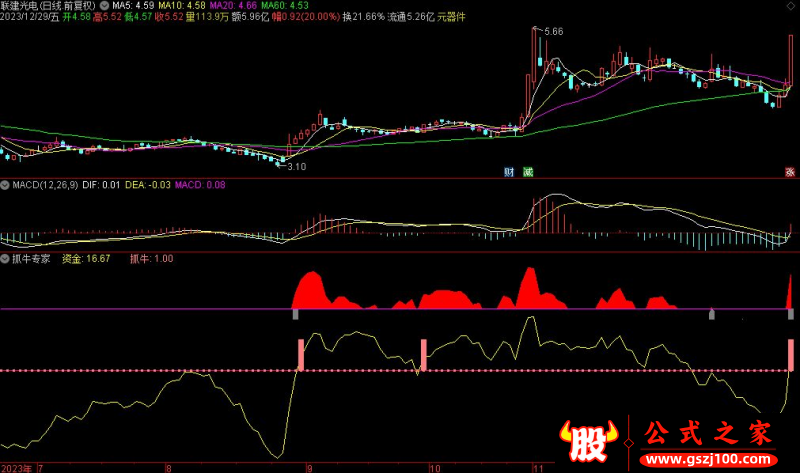The image size is (800, 473).
Task: Expand the MACD indicator settings arrow
Action: click(4, 185)
